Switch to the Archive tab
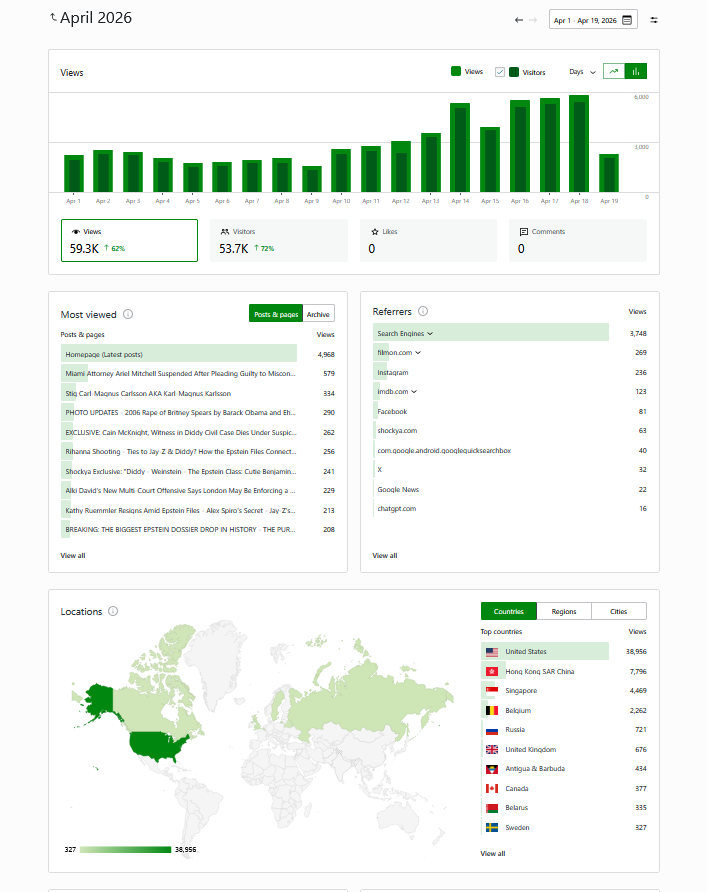Screen dimensions: 707x892 (318, 314)
